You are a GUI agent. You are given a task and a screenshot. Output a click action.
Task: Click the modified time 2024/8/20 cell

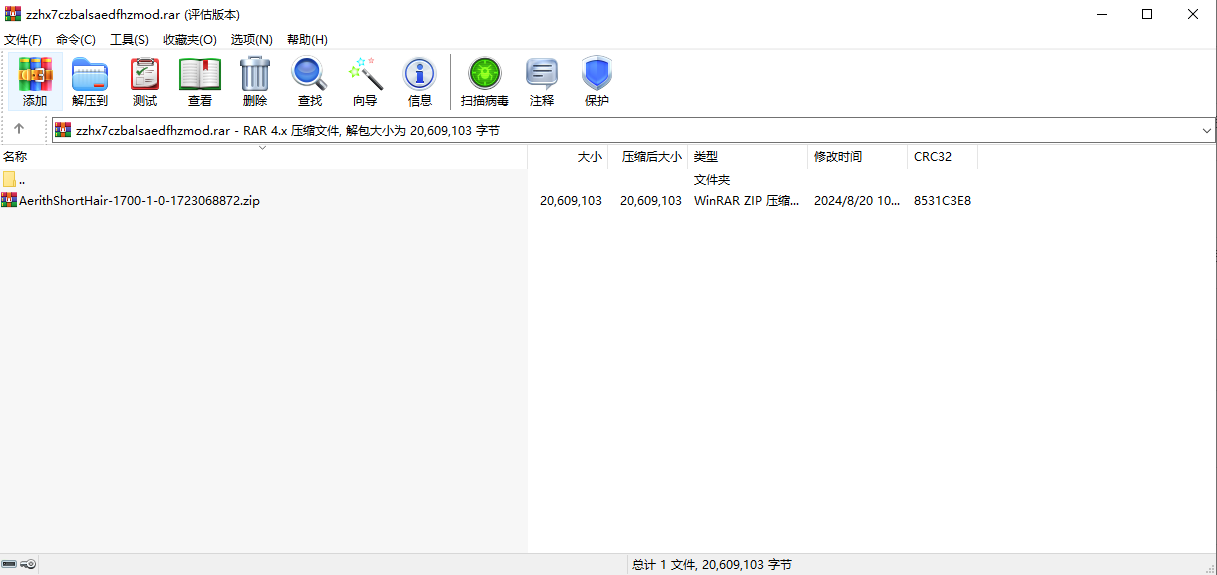click(x=856, y=200)
